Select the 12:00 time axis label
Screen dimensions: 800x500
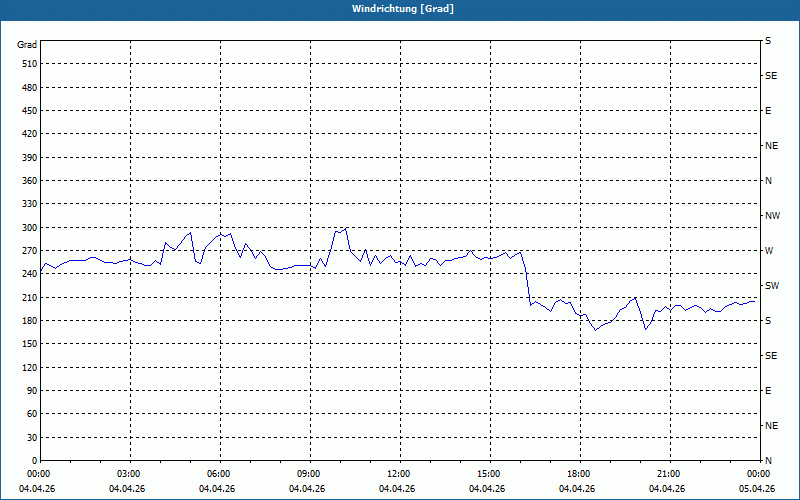[x=400, y=474]
